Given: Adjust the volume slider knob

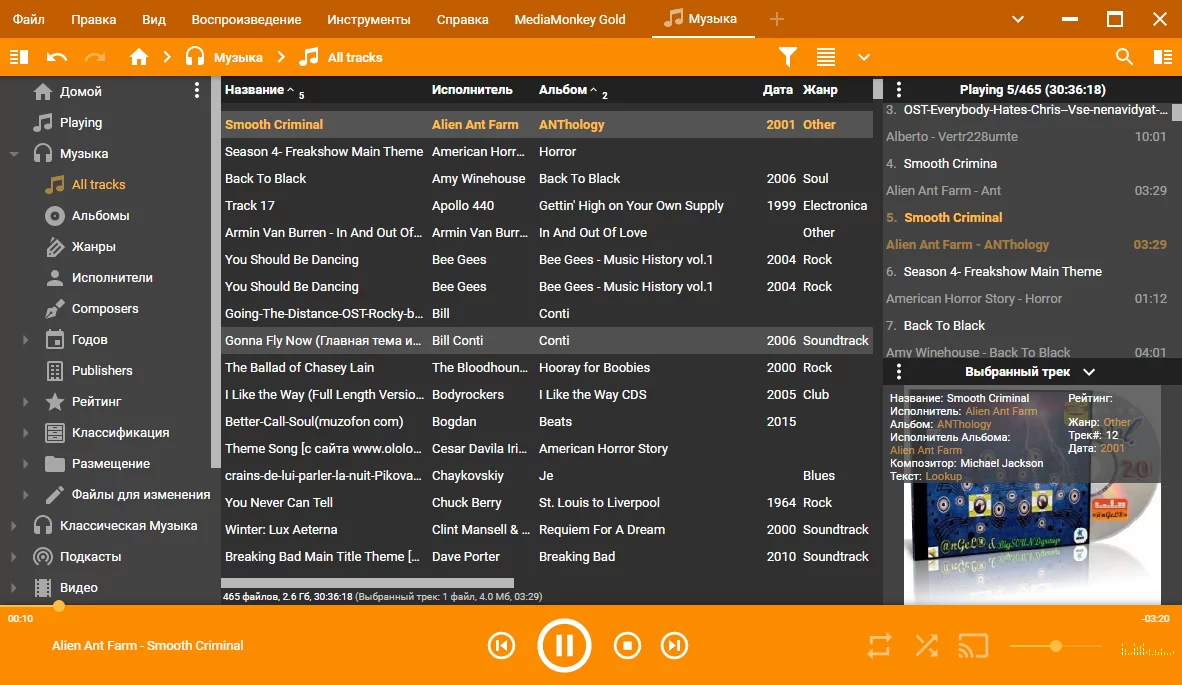Looking at the screenshot, I should [x=1056, y=646].
